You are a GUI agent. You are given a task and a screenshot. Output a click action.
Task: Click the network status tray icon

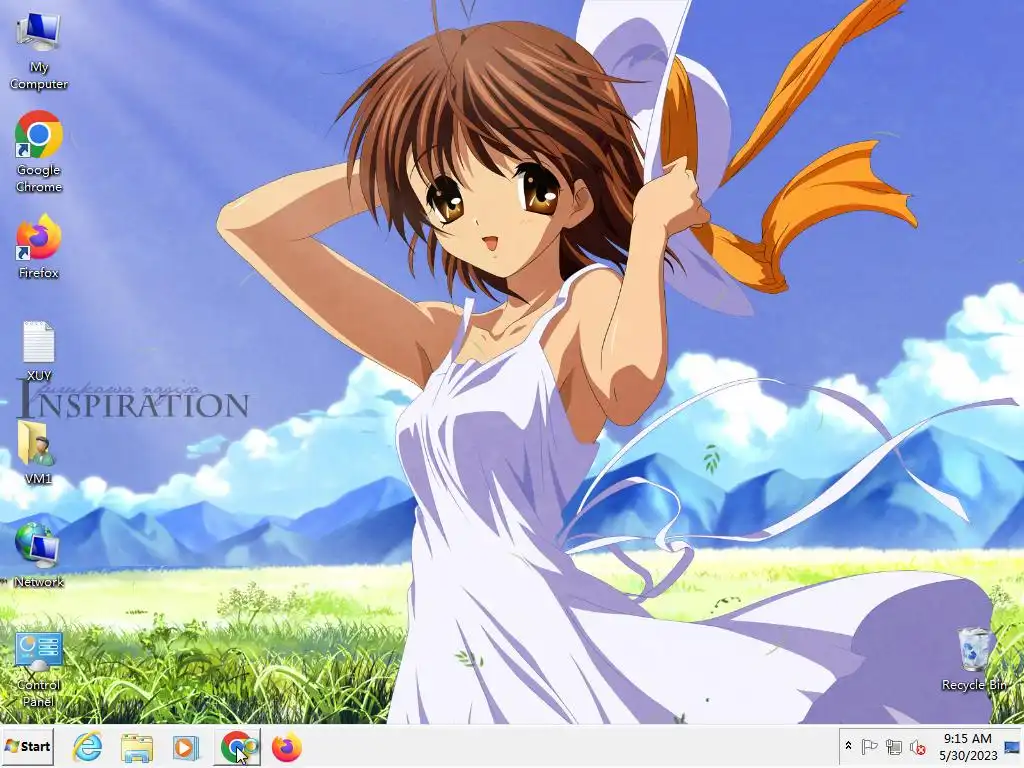[x=893, y=746]
